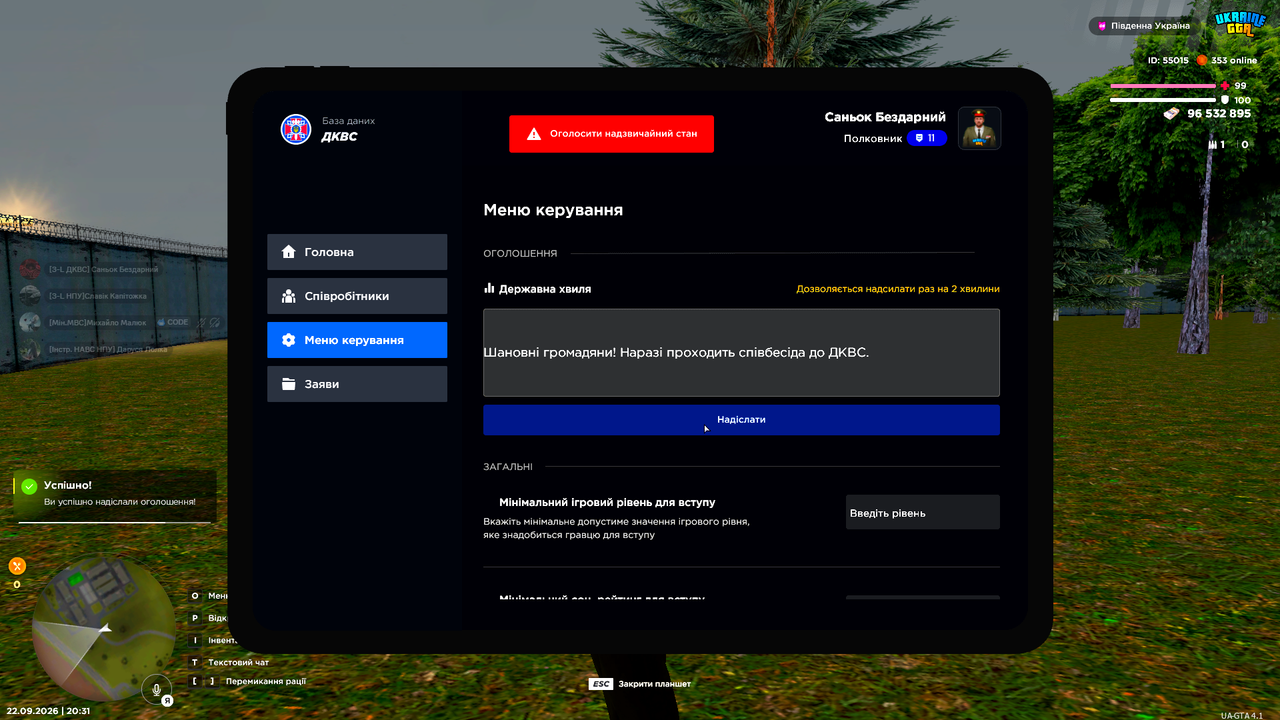
Task: Send the announcement with Надіслати button
Action: (741, 420)
